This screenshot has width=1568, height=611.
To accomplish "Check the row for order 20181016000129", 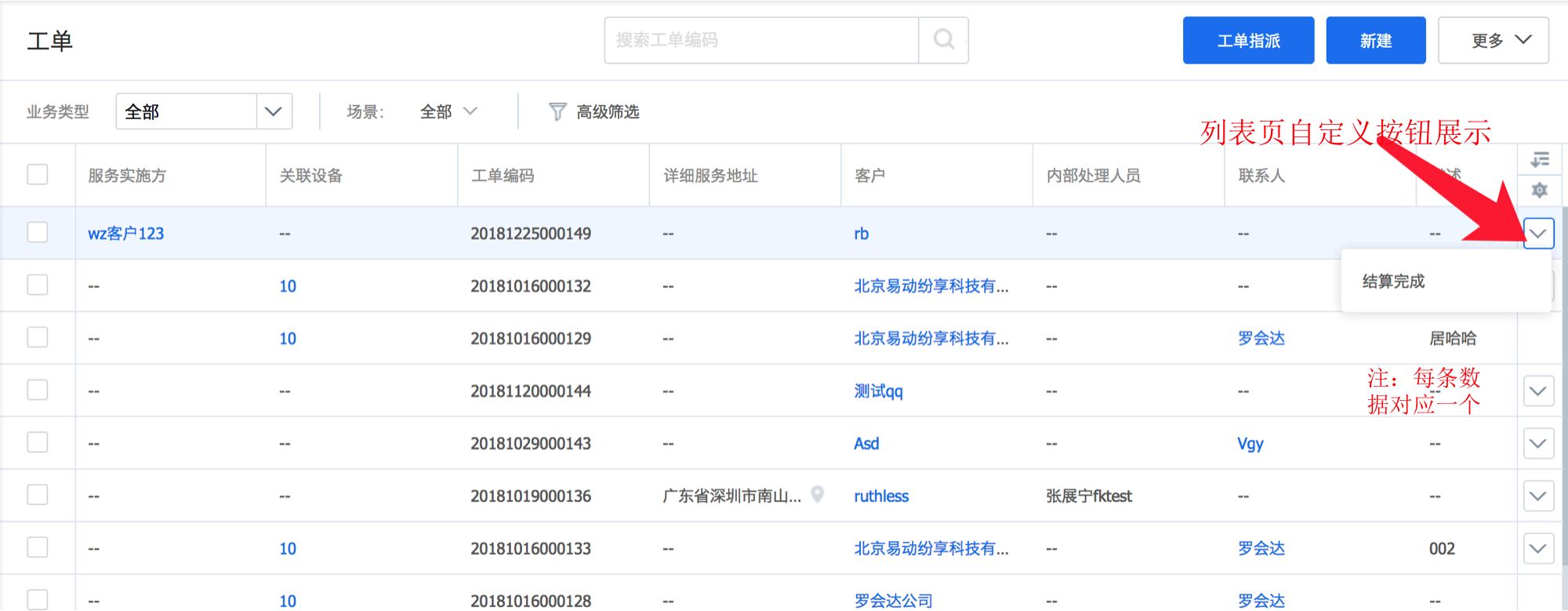I will click(x=38, y=337).
